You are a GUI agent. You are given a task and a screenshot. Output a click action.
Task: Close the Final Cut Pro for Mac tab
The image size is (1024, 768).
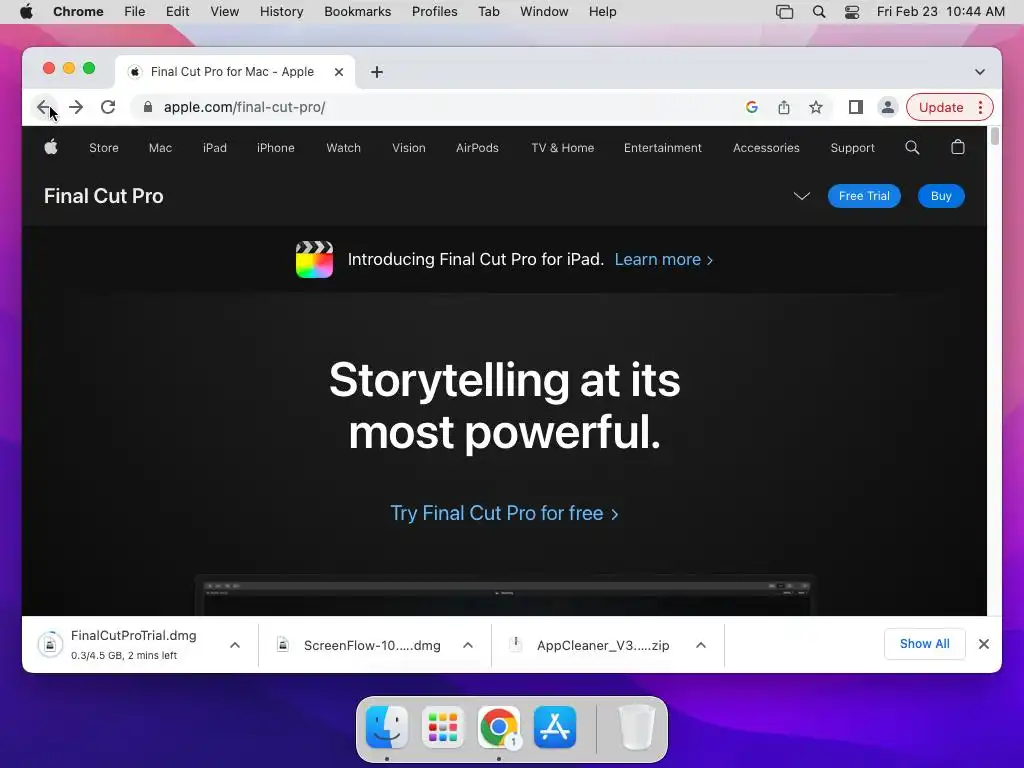338,72
